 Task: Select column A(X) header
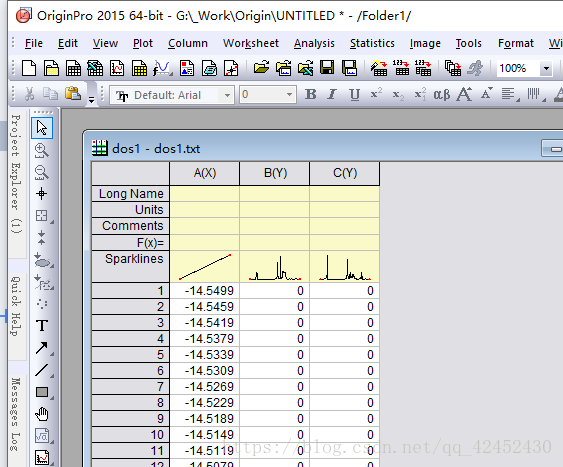205,173
